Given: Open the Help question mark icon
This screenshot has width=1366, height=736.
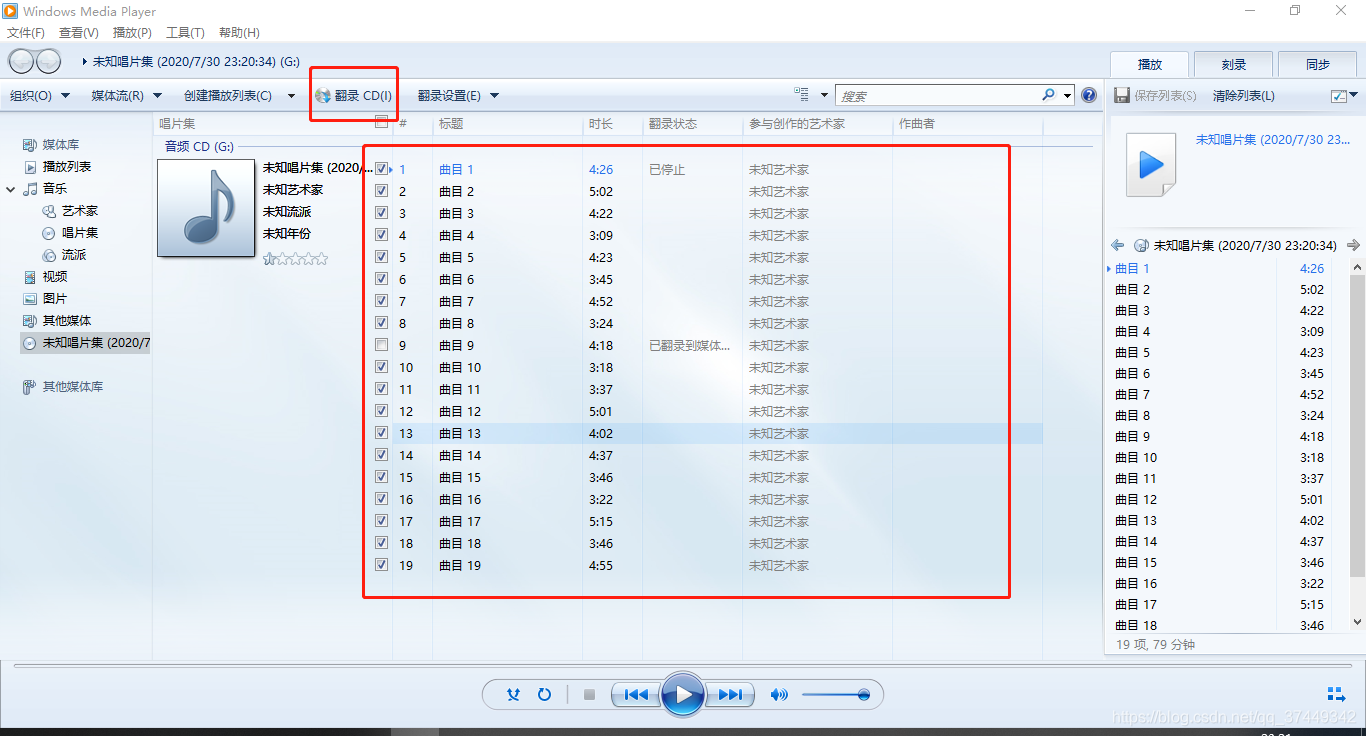Looking at the screenshot, I should 1089,96.
